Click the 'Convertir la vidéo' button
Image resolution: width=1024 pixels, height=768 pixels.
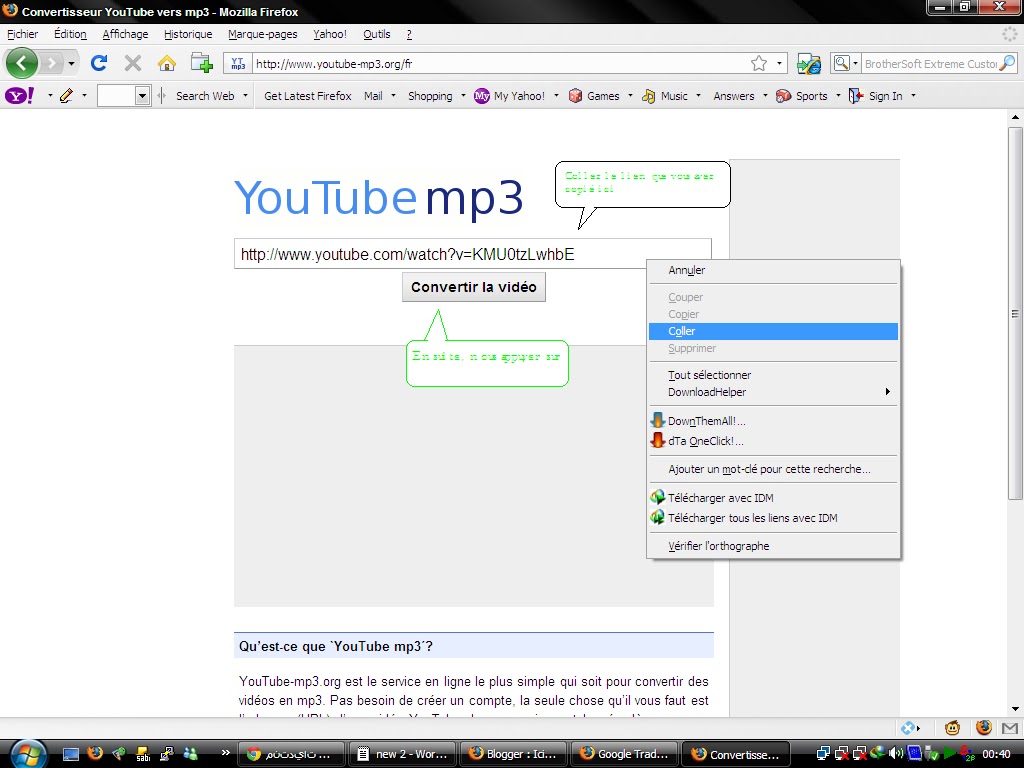pos(473,287)
